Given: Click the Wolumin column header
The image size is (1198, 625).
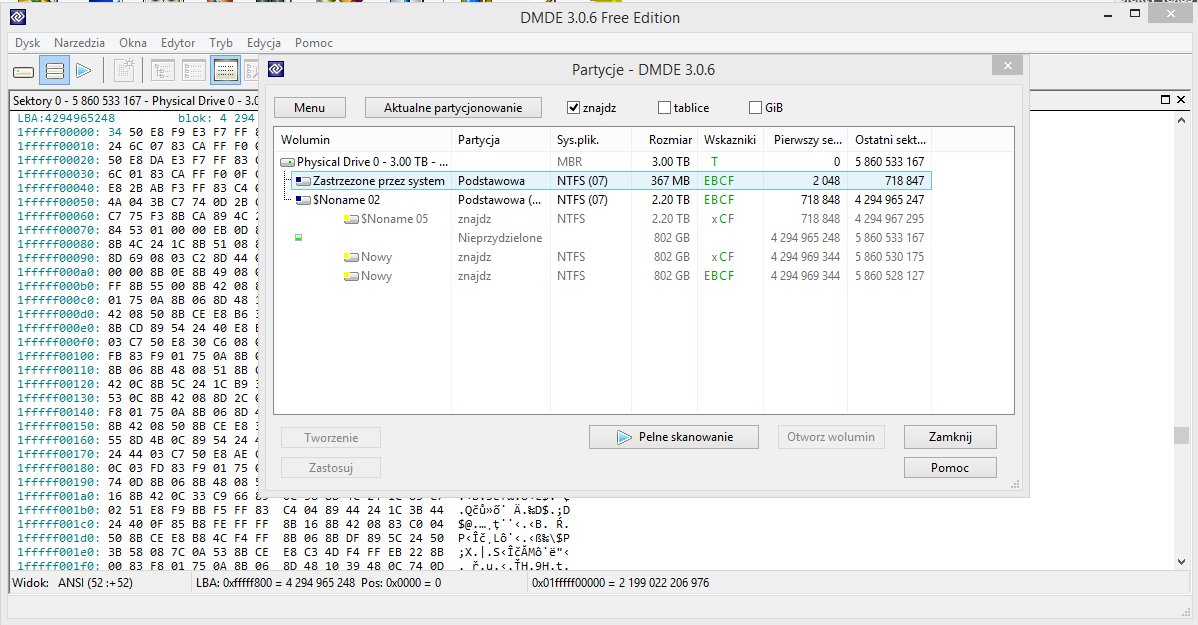Looking at the screenshot, I should (363, 140).
